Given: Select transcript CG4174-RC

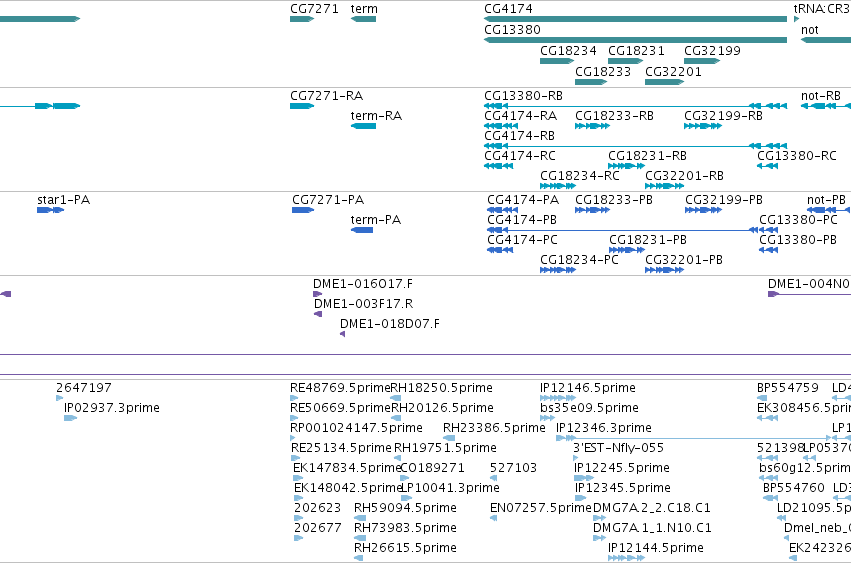Looking at the screenshot, I should [x=498, y=166].
